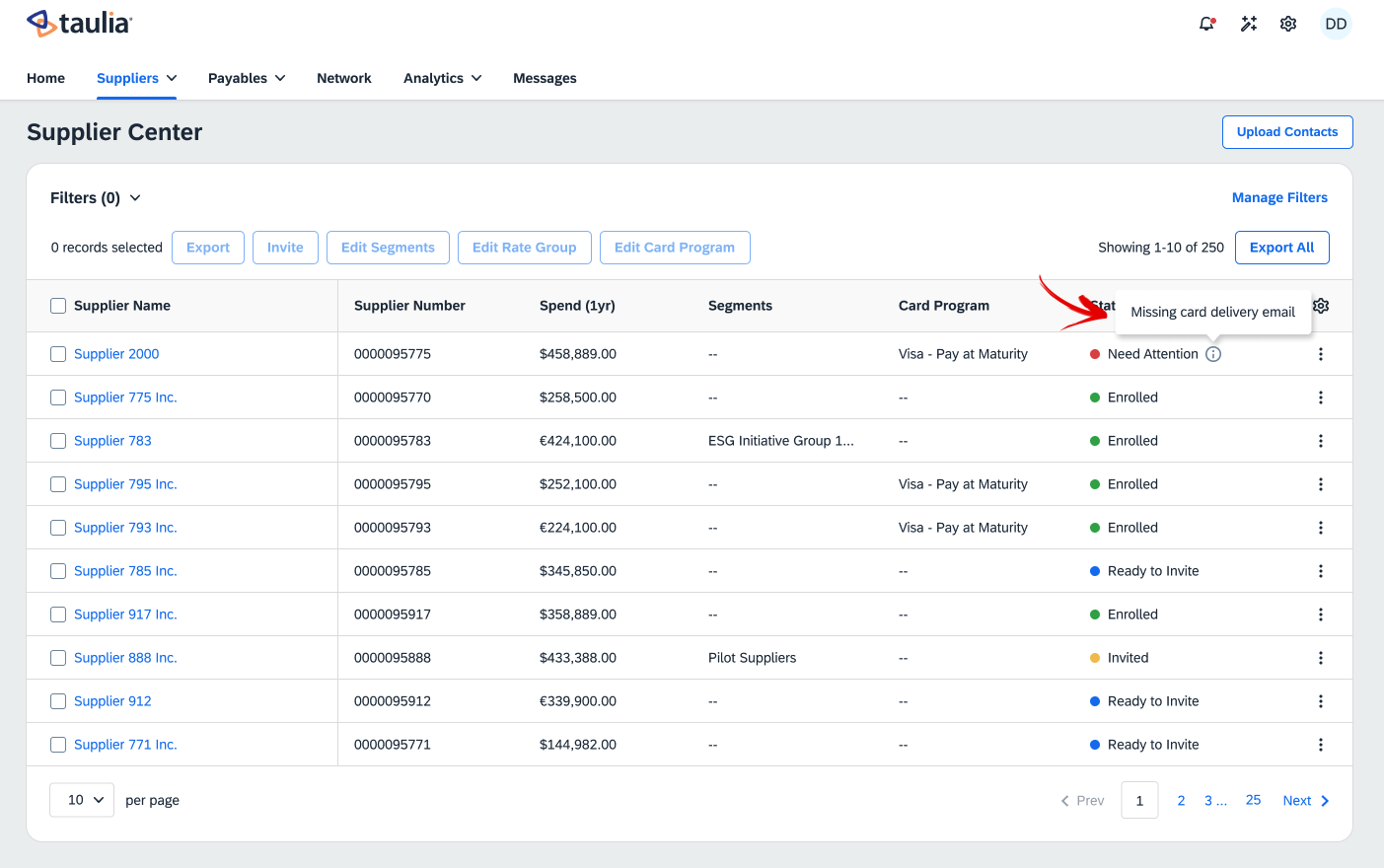Open the Messages tab
Screen dimensions: 1384x868
tap(545, 78)
